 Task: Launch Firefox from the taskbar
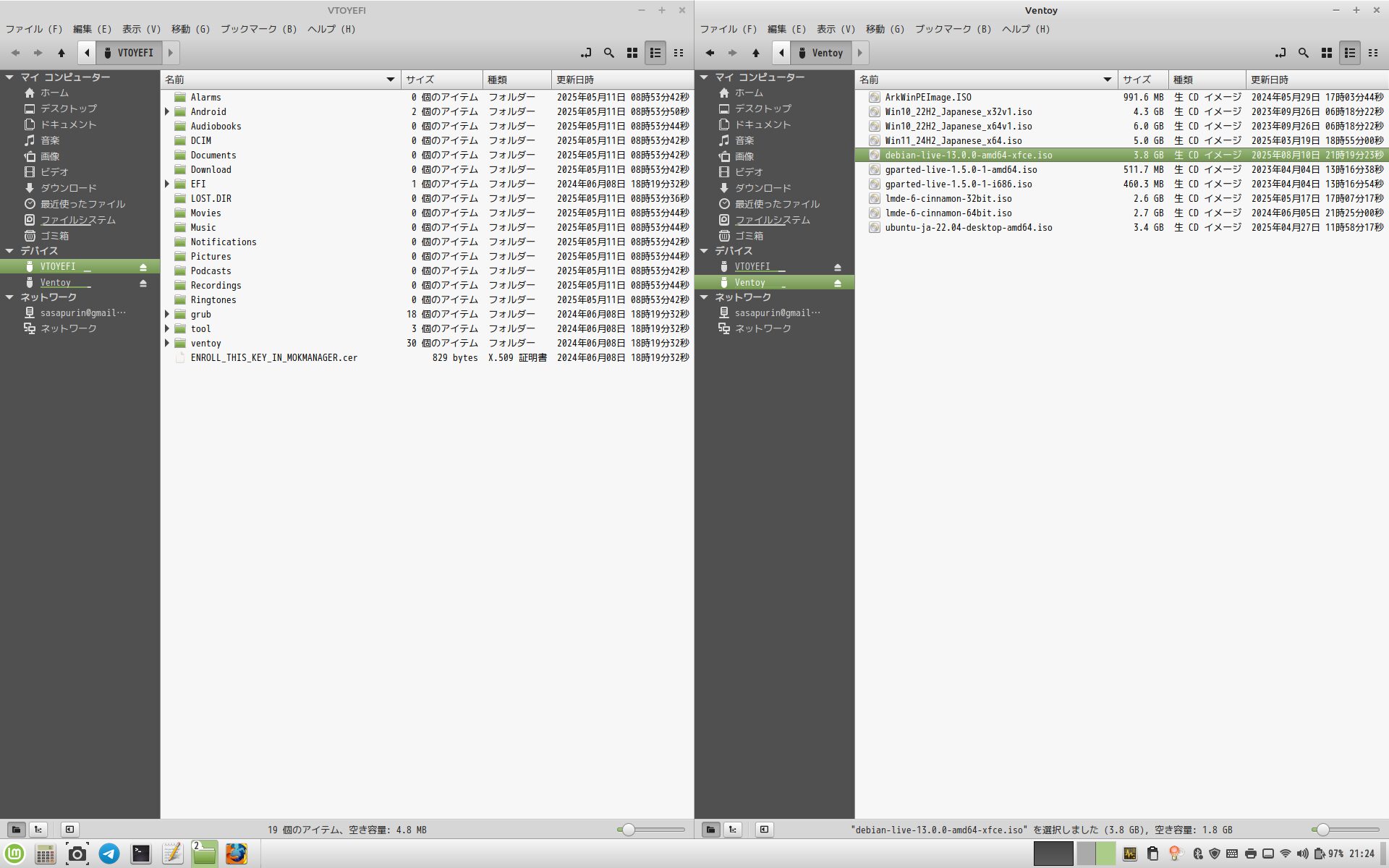237,854
